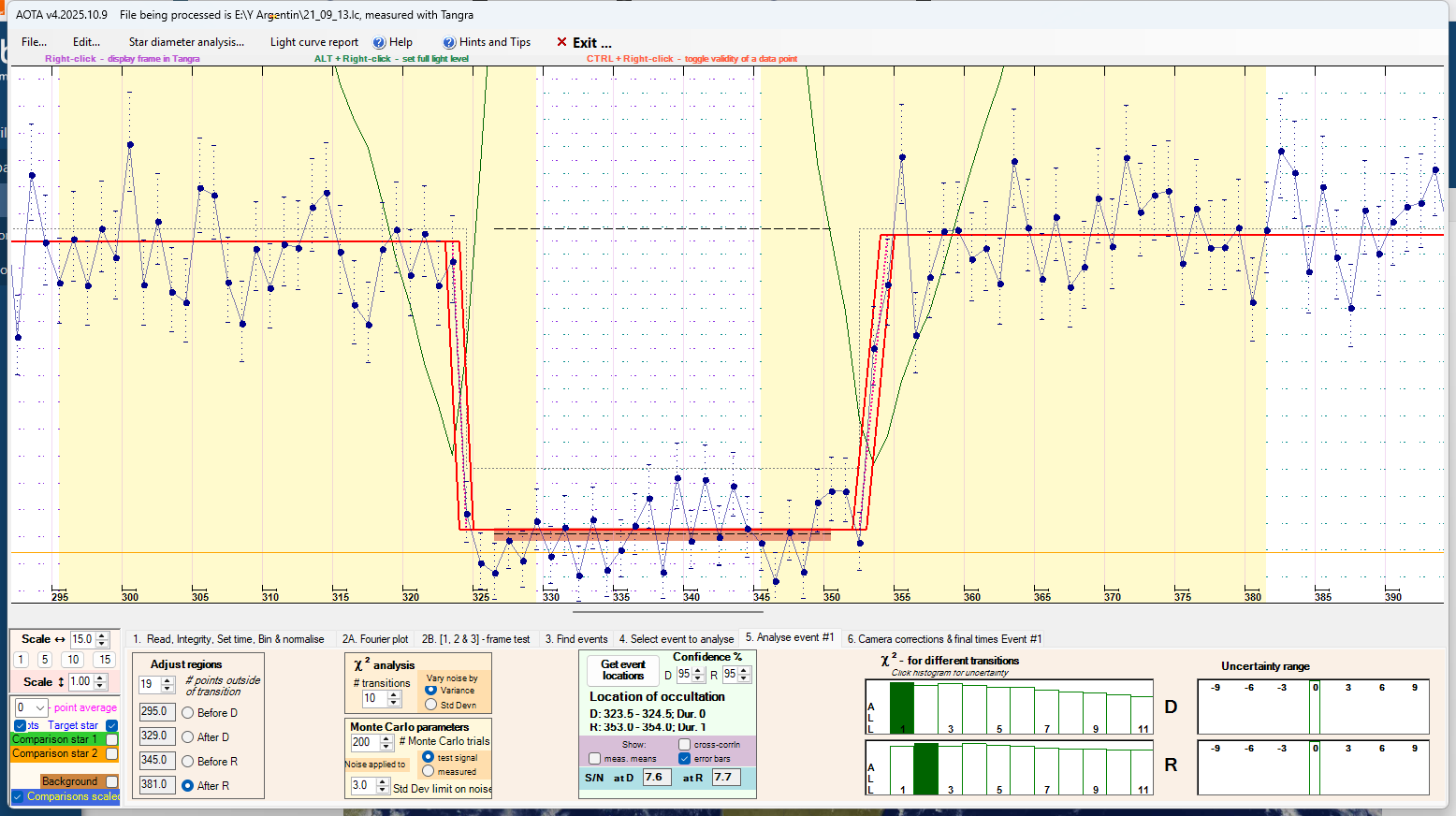Toggle the error bars checkbox
The width and height of the screenshot is (1456, 816).
685,759
